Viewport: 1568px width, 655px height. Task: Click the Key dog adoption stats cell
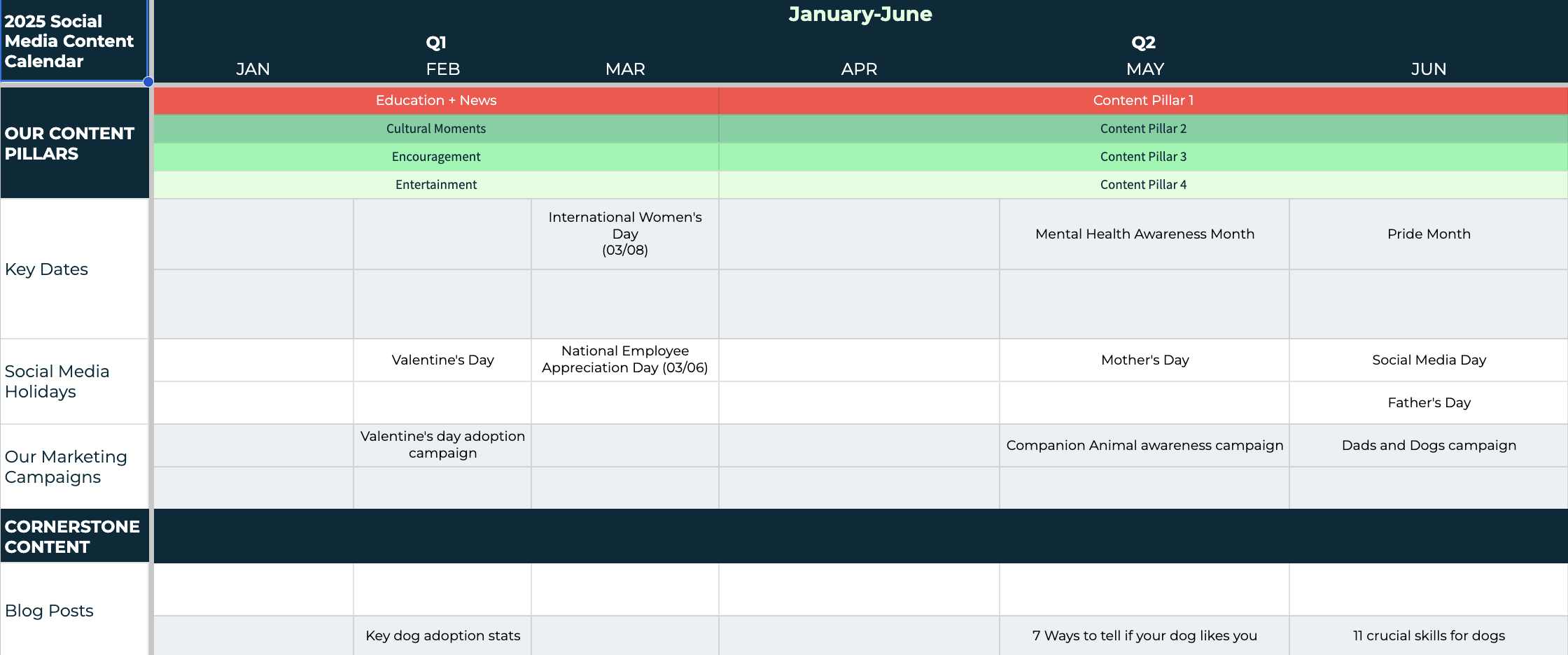(x=442, y=635)
